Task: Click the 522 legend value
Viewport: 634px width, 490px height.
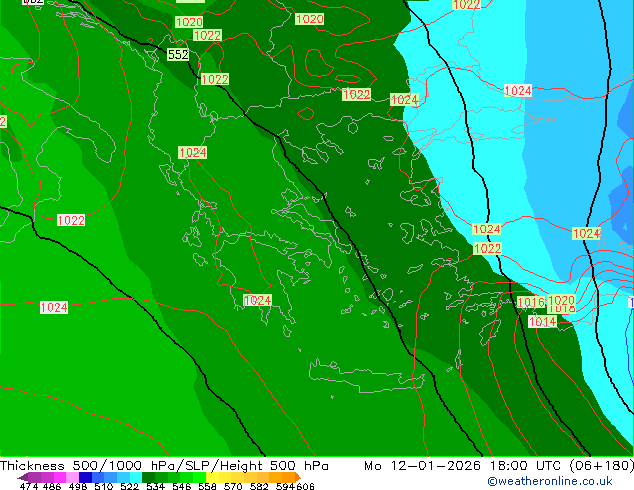Action: pos(129,486)
